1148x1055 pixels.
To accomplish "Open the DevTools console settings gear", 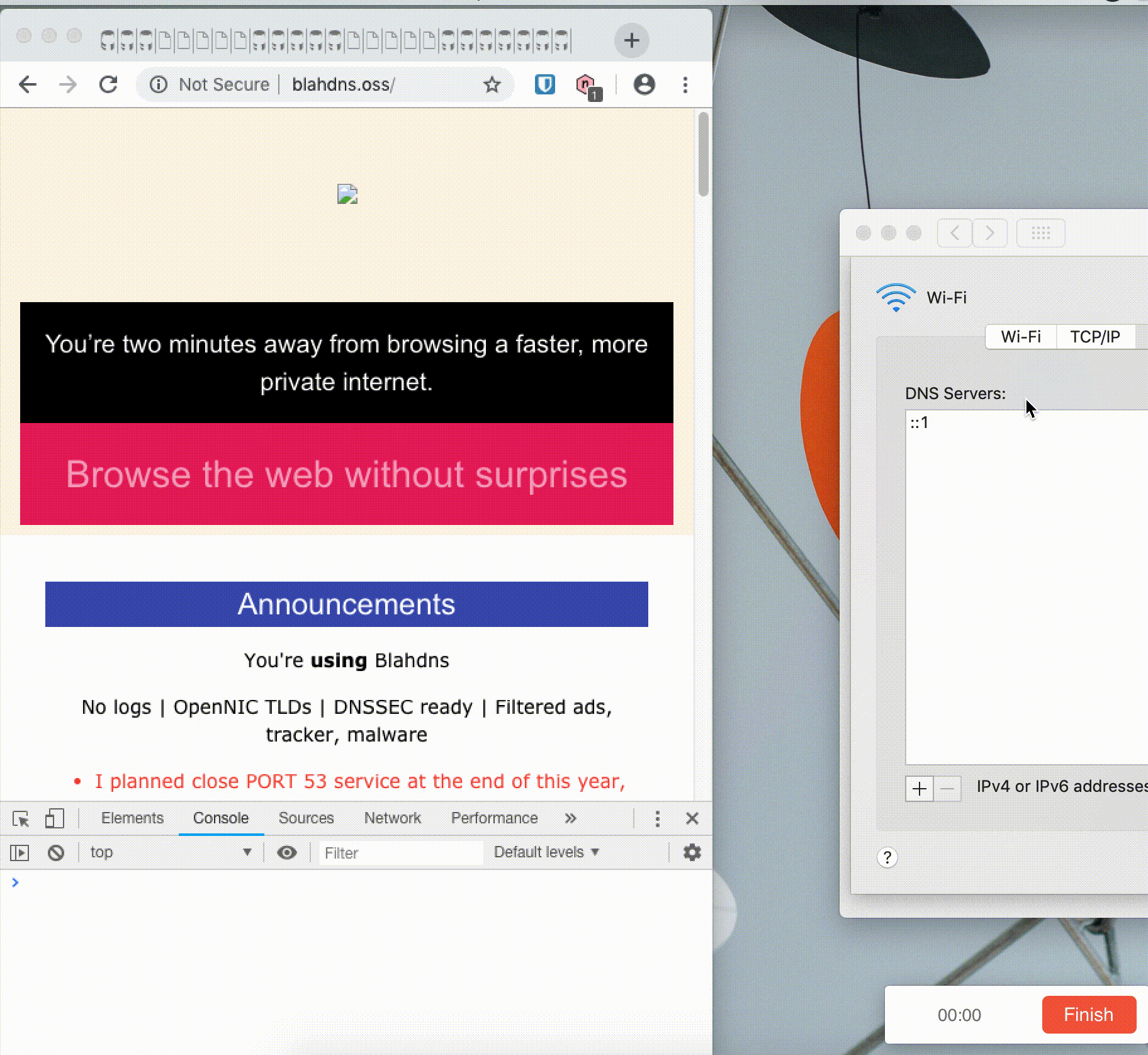I will point(692,852).
